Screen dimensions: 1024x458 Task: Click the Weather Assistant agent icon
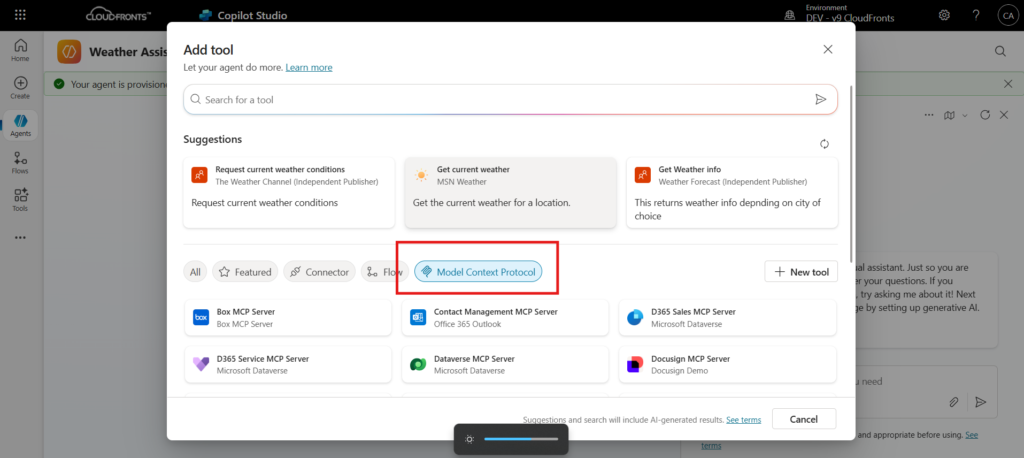[69, 52]
